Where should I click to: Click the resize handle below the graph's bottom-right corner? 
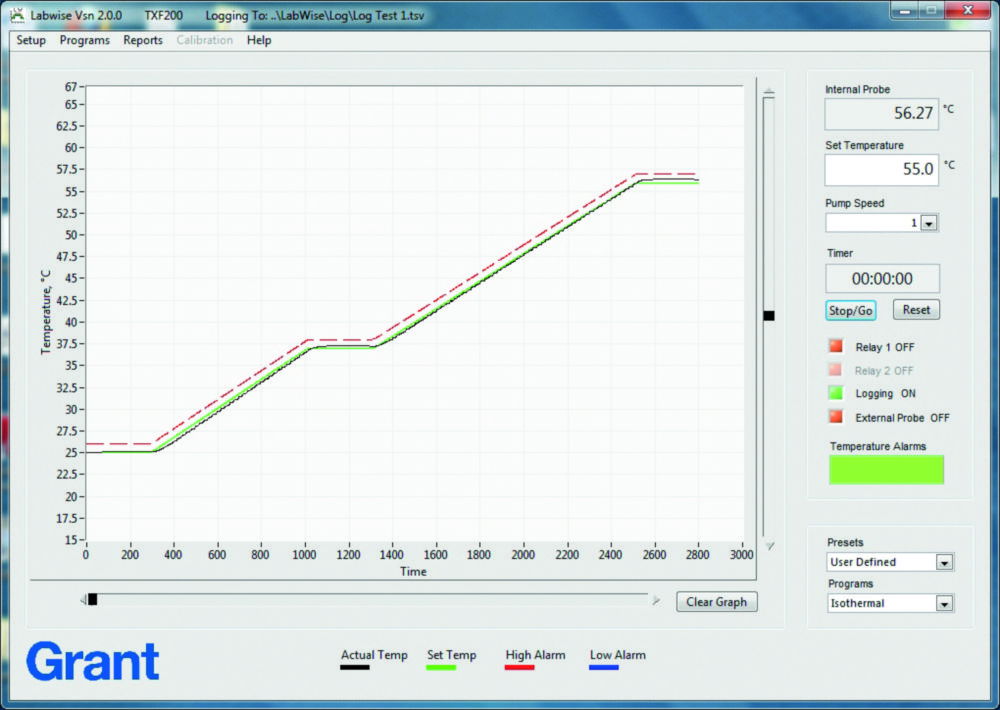[770, 546]
